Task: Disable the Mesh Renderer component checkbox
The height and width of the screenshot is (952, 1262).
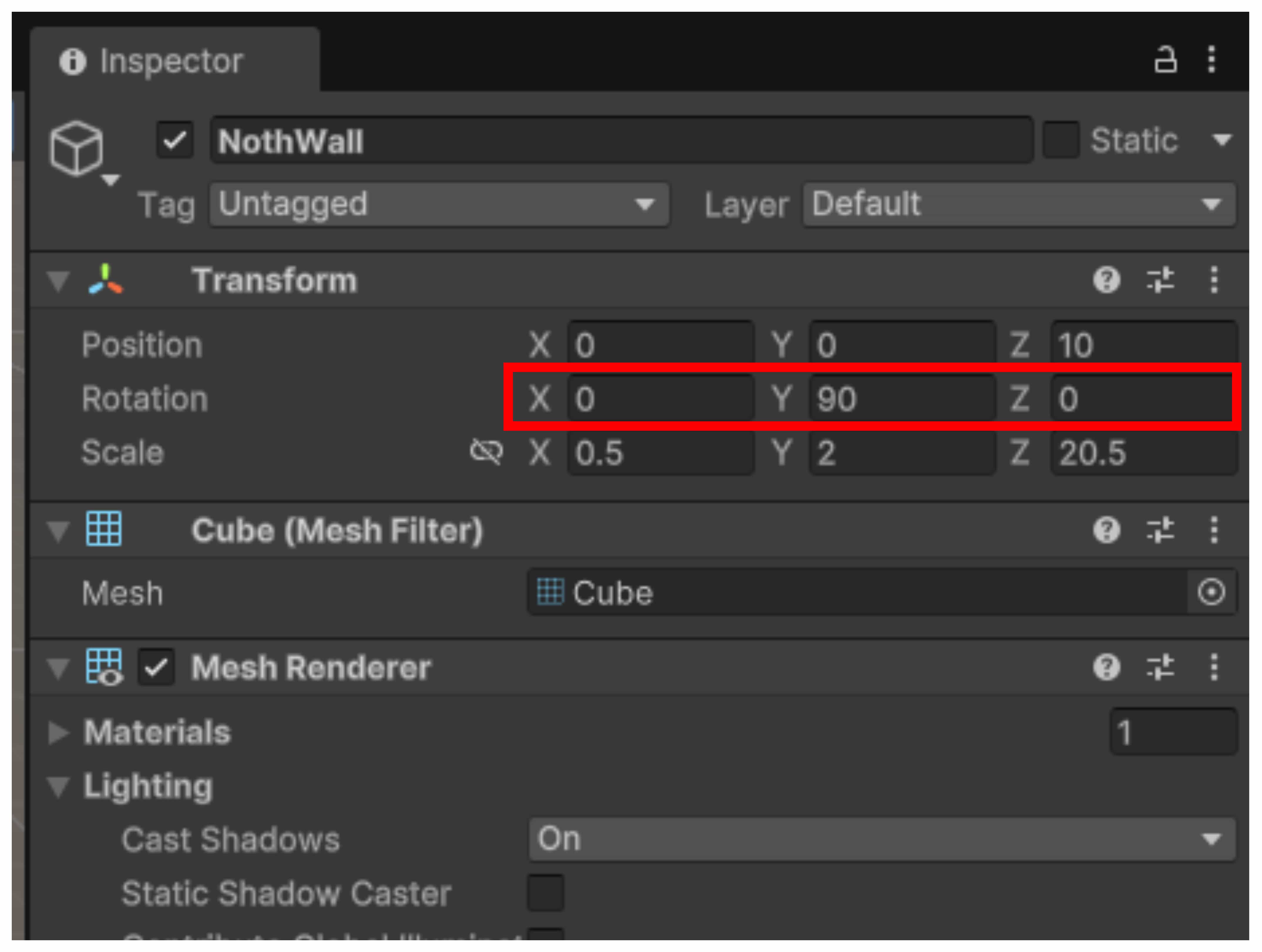Action: click(x=156, y=667)
